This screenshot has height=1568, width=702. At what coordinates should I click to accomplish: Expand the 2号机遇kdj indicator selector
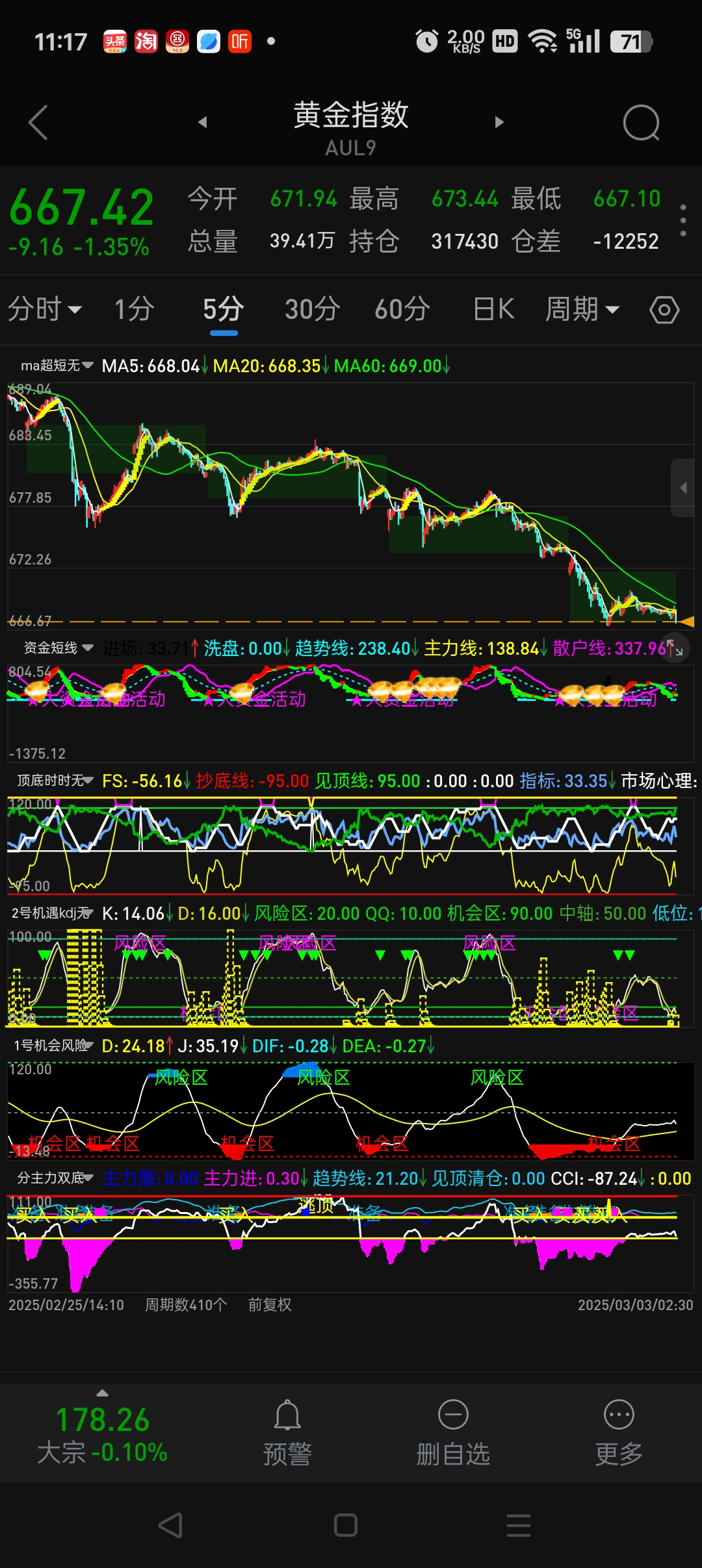53,913
